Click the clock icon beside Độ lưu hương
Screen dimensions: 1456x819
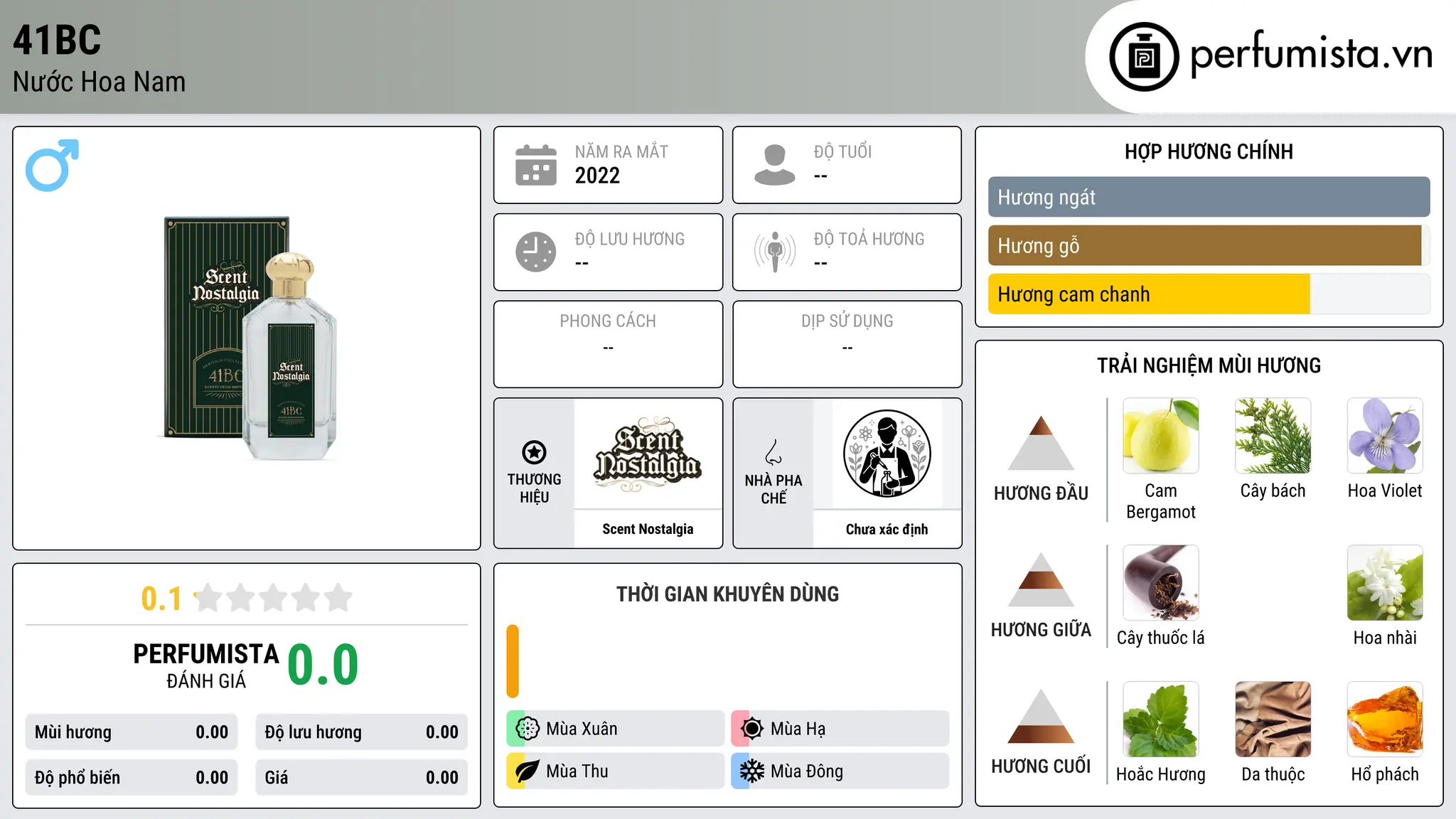(x=536, y=252)
